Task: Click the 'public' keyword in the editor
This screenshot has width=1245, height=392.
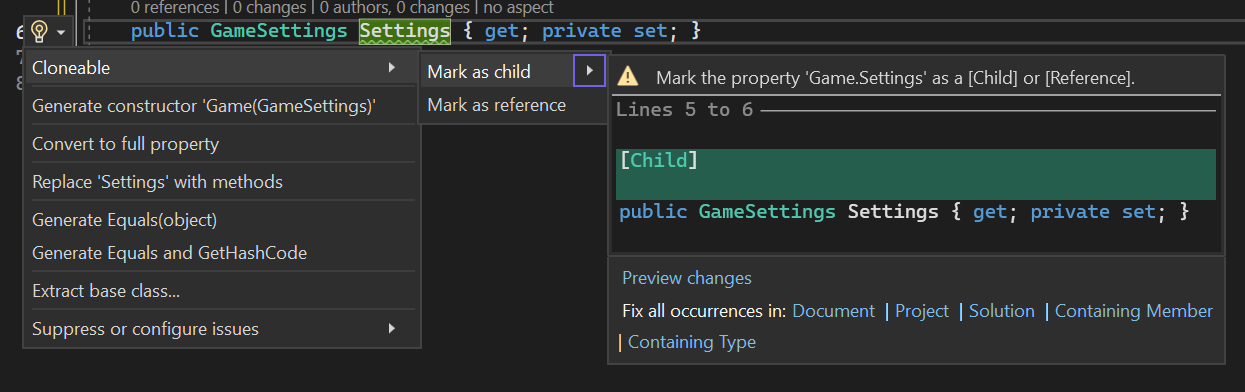Action: 165,31
